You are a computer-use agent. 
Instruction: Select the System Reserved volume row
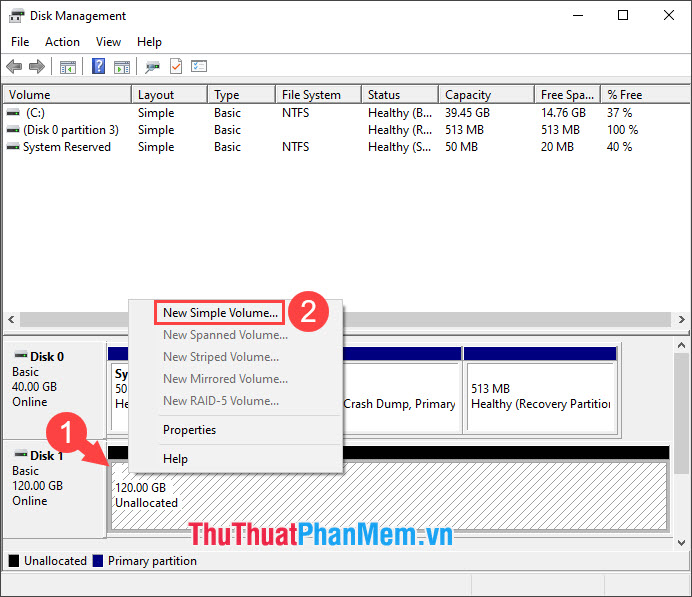(x=346, y=146)
